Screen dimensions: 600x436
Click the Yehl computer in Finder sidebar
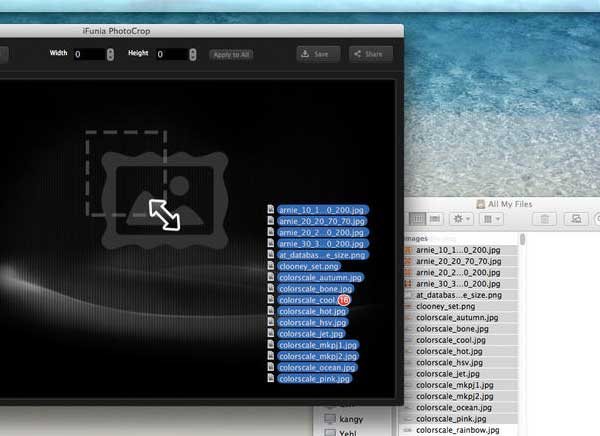[x=341, y=433]
